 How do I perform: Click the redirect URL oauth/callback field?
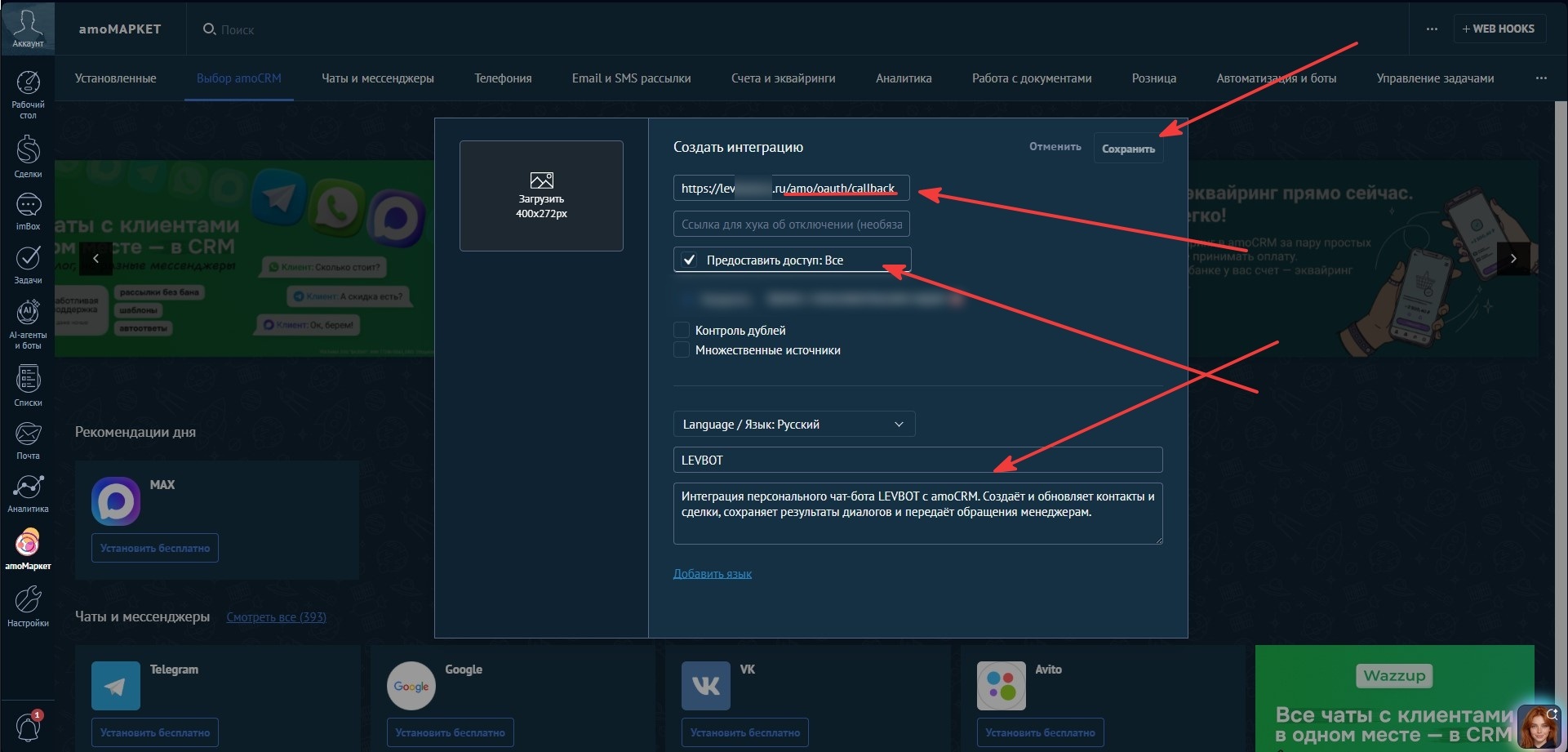[x=792, y=188]
